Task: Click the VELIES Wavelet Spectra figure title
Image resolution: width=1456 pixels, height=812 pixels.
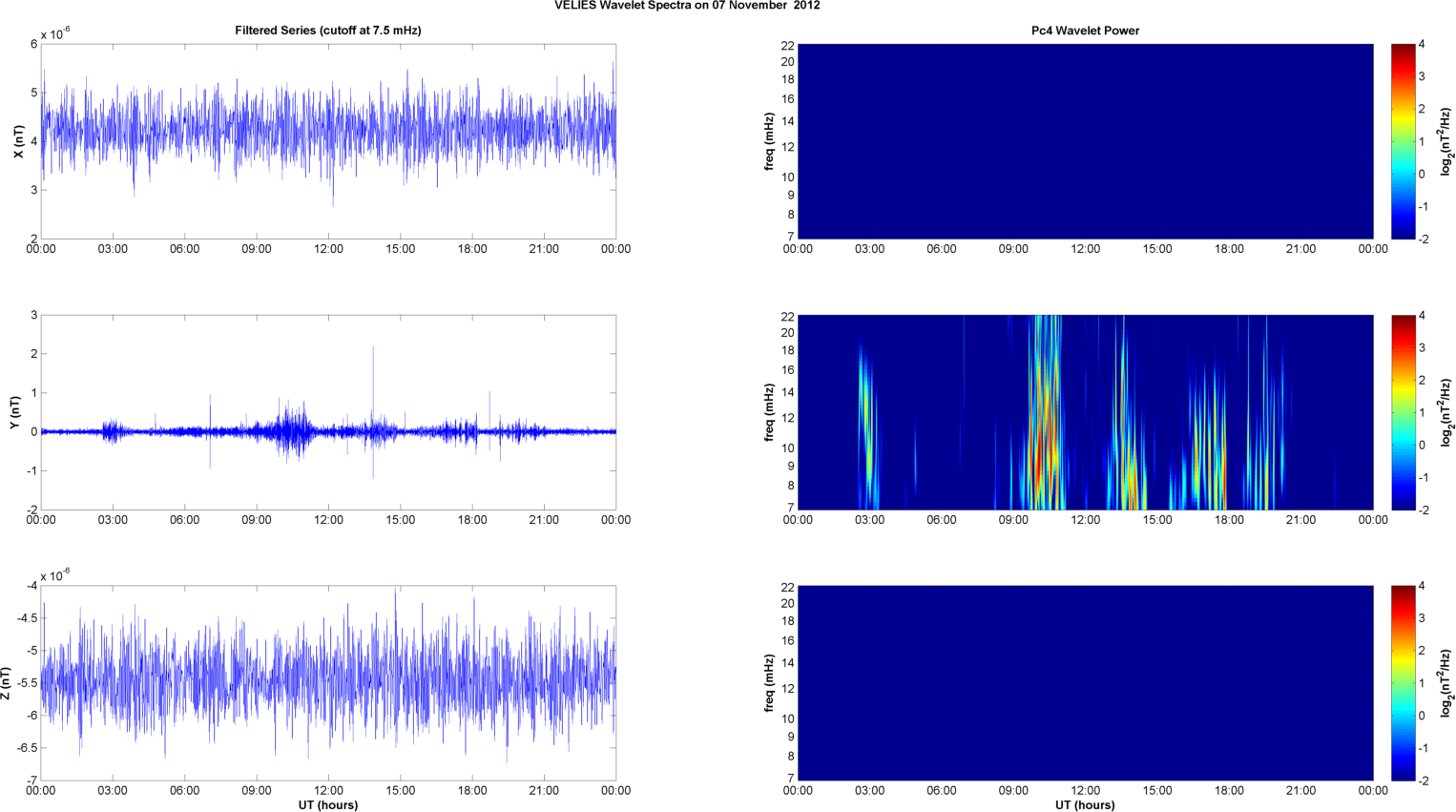Action: point(686,6)
